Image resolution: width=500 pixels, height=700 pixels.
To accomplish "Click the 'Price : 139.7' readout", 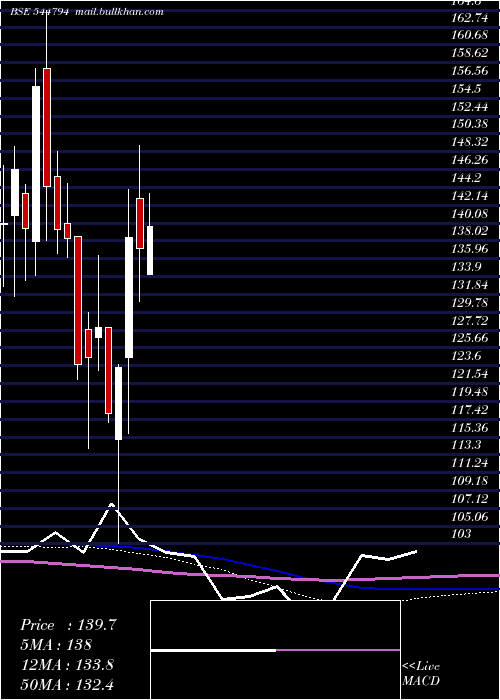I will (x=69, y=625).
